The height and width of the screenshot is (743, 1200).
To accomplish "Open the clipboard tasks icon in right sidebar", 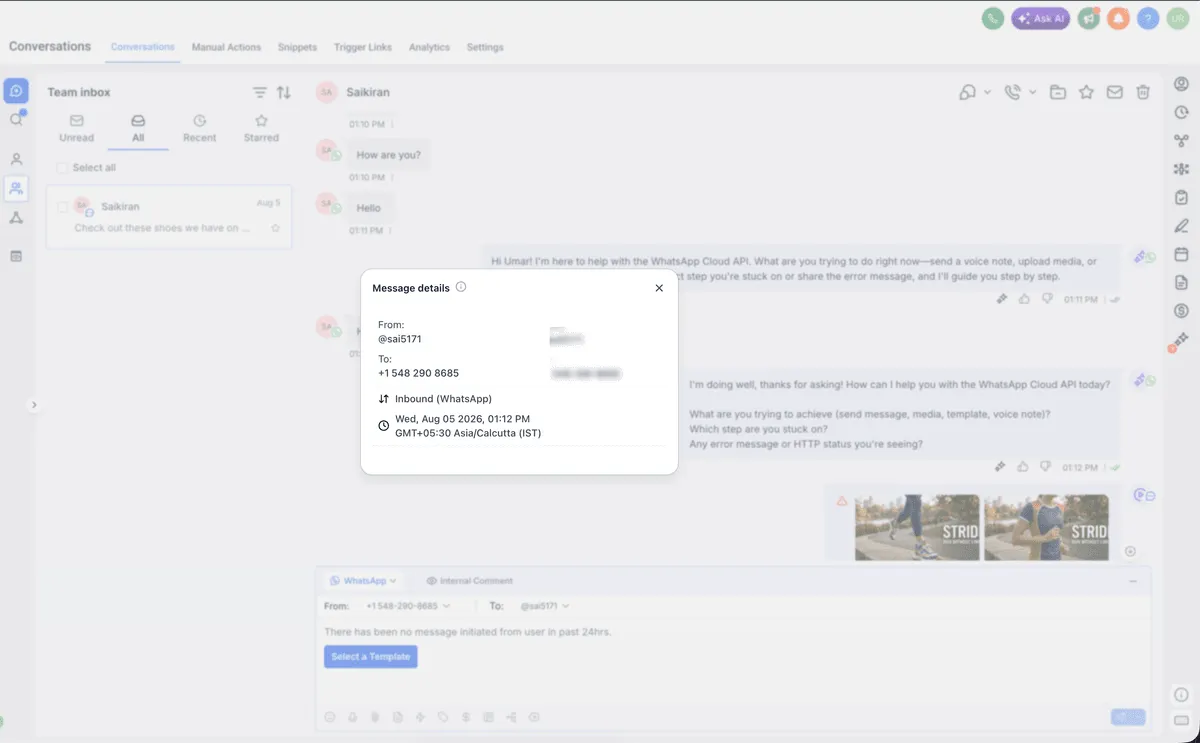I will [x=1181, y=198].
